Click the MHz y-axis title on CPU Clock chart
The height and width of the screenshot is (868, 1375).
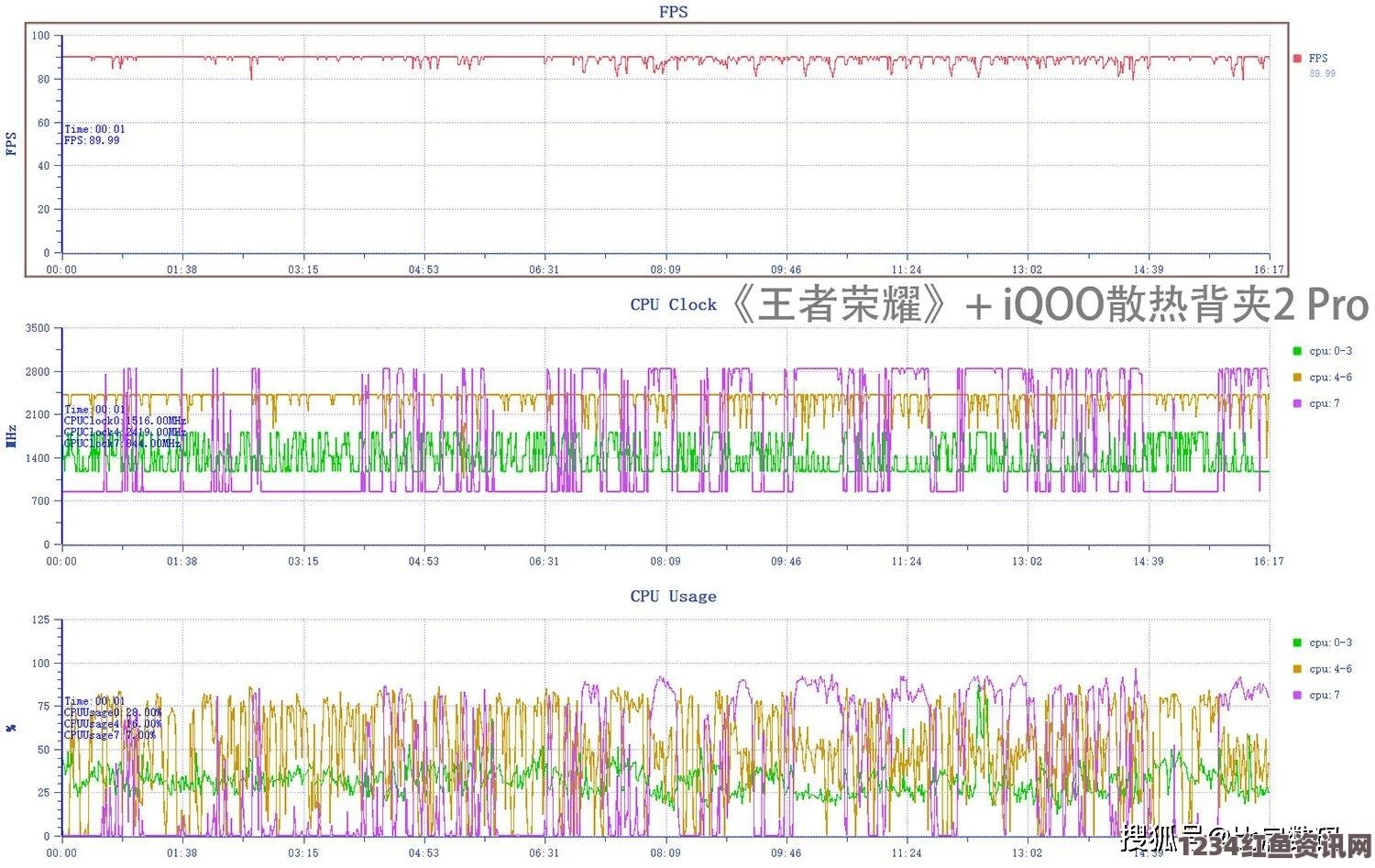tap(12, 436)
